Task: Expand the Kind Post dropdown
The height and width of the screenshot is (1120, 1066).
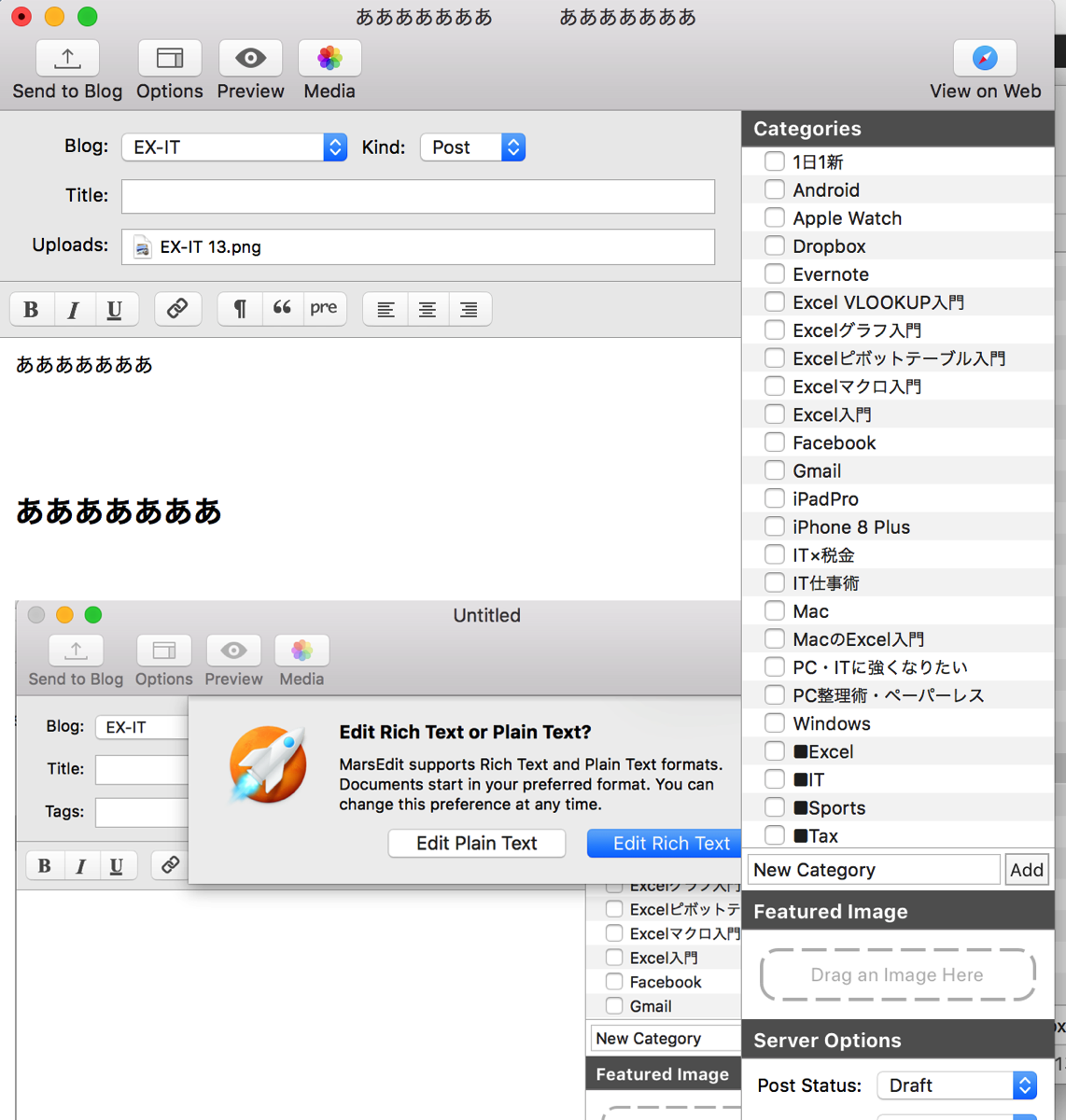Action: point(473,147)
